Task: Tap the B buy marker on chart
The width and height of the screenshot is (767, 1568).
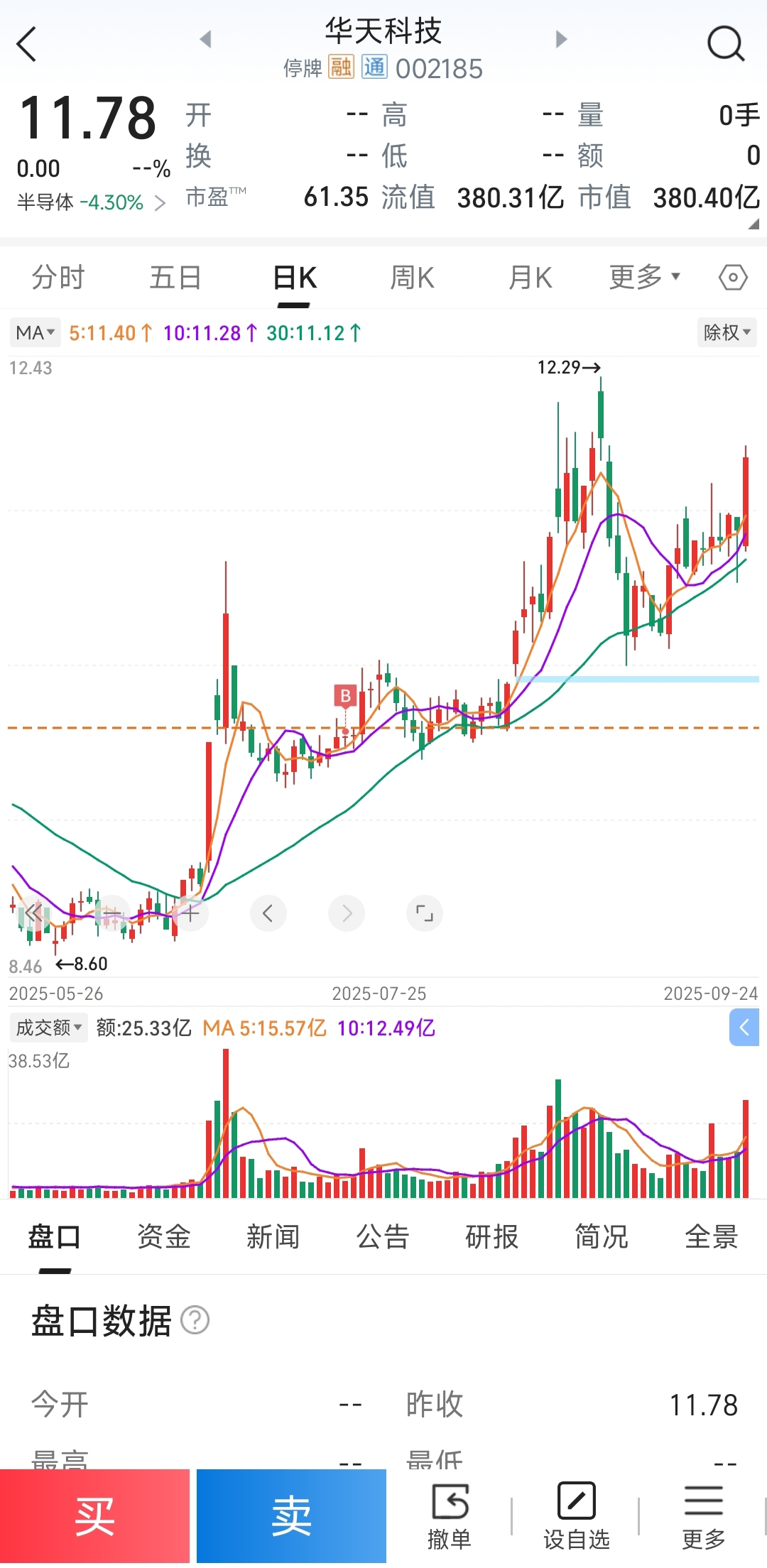Action: (345, 696)
